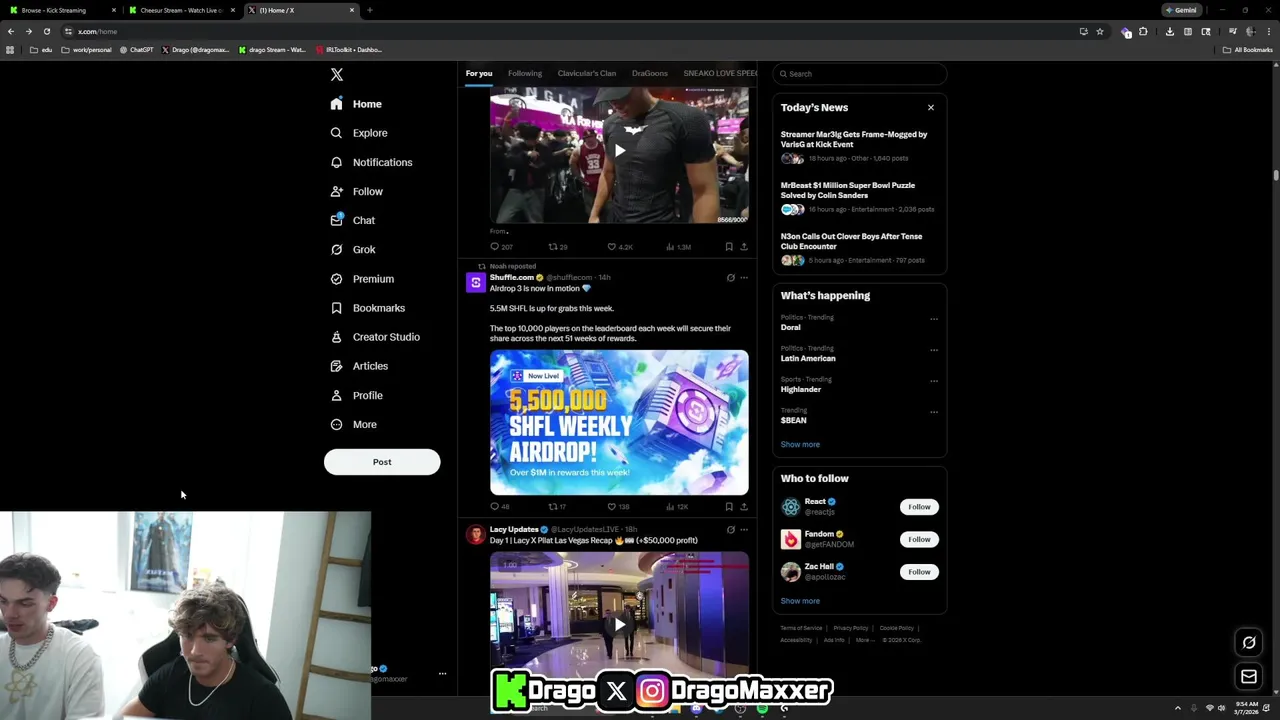The image size is (1280, 720).
Task: Open the work/personal bookmarks folder
Action: point(86,49)
